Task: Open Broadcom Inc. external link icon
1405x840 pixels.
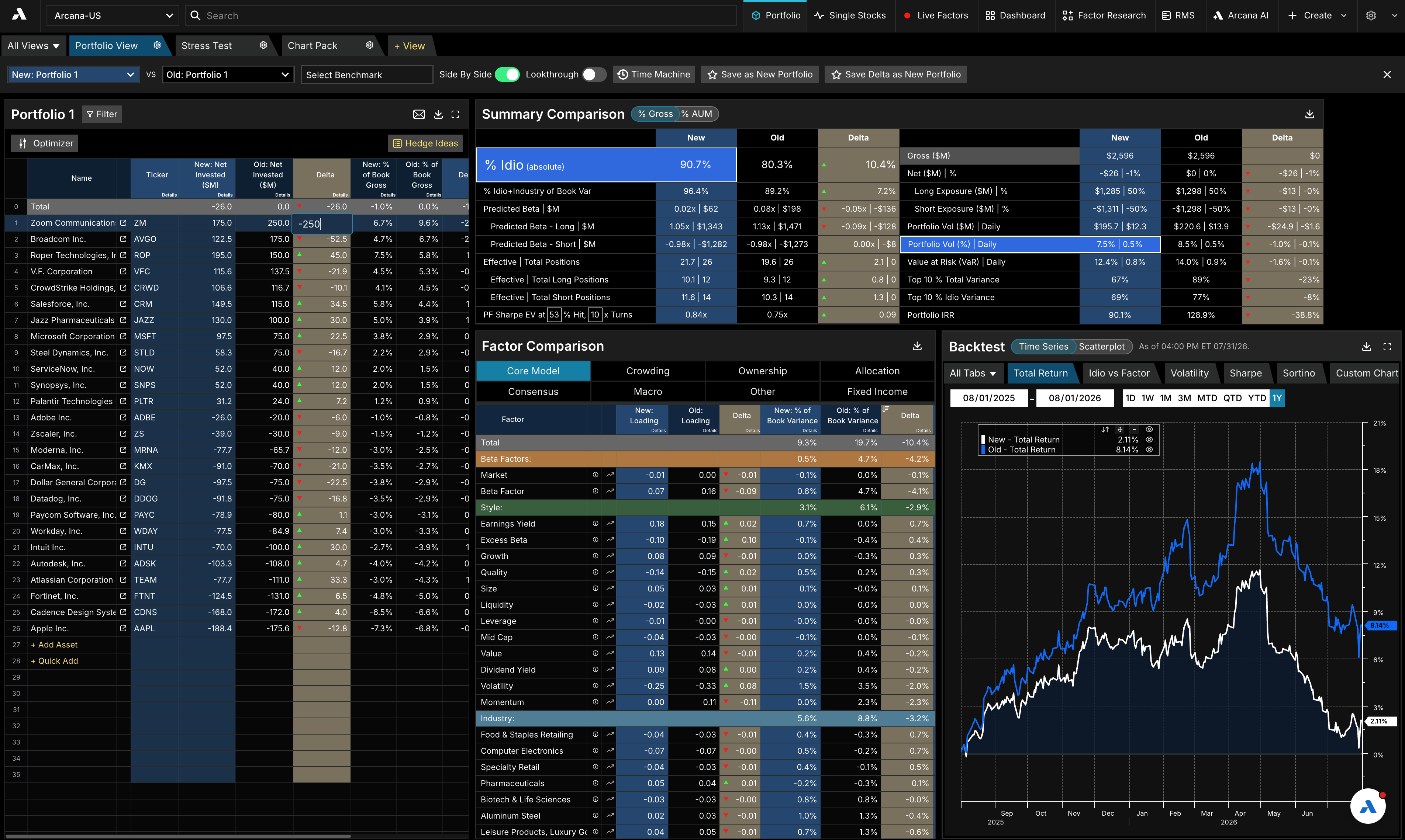Action: (x=123, y=239)
